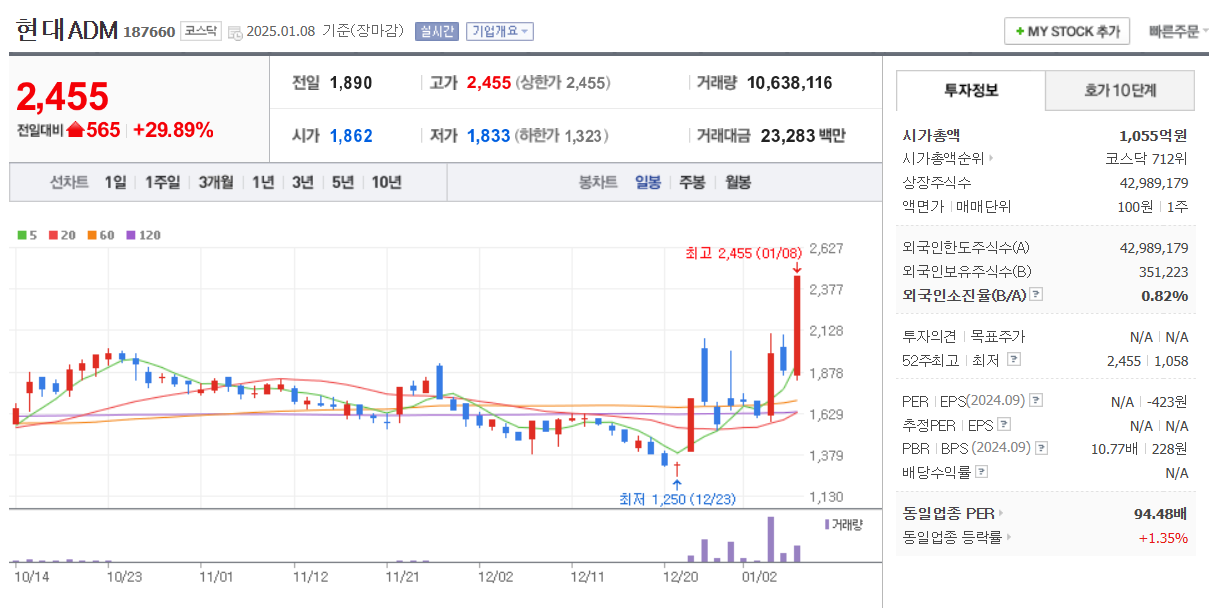Select the 3개월 line chart period
Viewport: 1212px width, 608px height.
pos(215,182)
